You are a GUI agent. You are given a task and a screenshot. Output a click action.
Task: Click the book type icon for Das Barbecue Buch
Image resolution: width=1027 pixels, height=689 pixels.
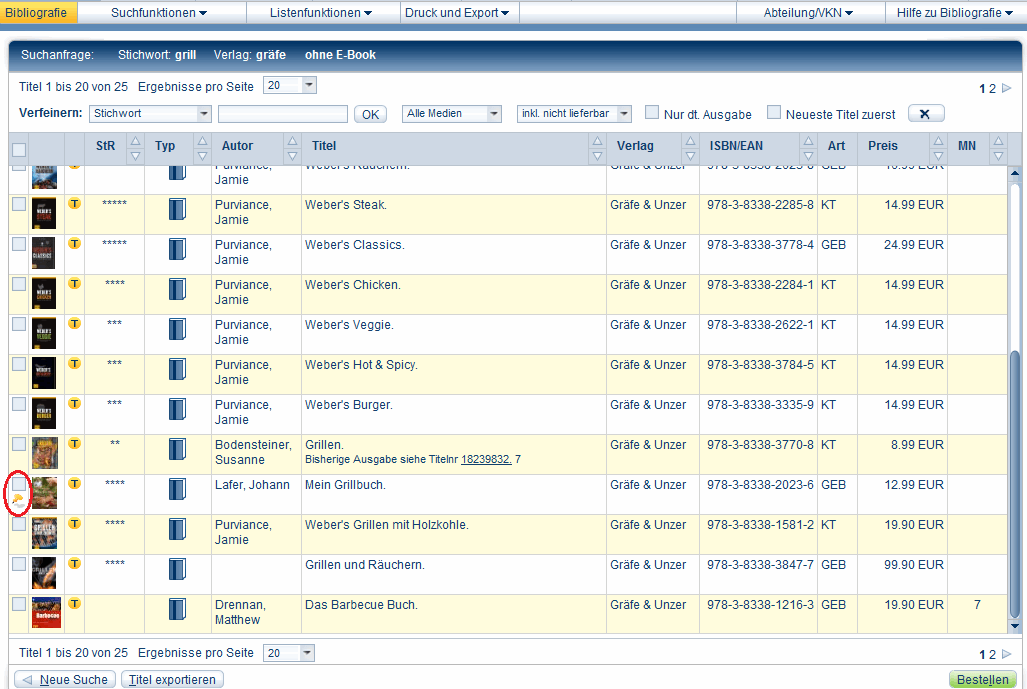click(177, 609)
